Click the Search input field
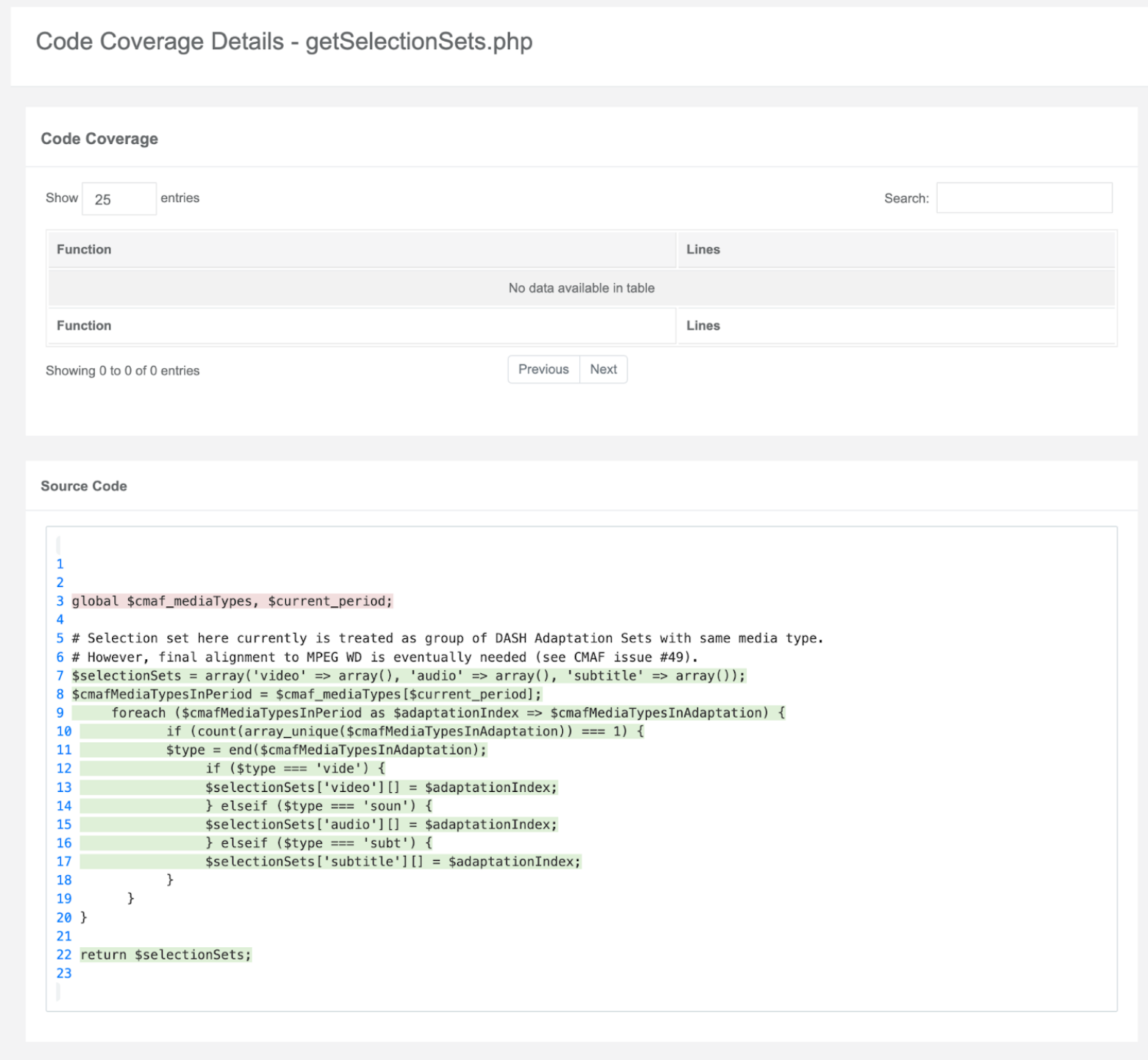The height and width of the screenshot is (1060, 1148). [1023, 198]
